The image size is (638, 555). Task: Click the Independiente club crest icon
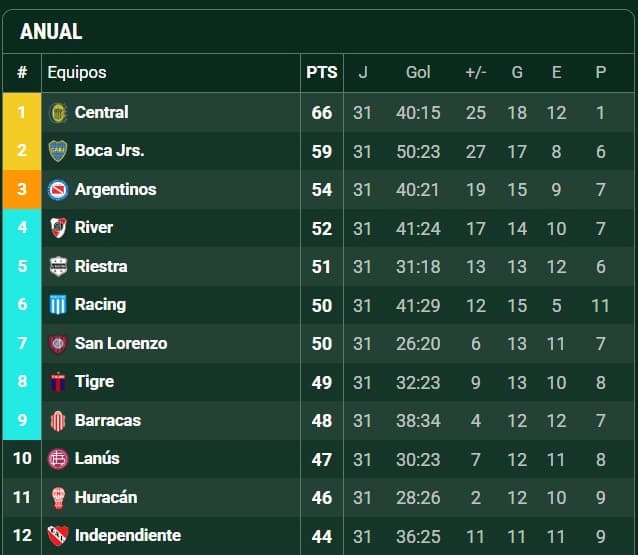click(x=58, y=536)
